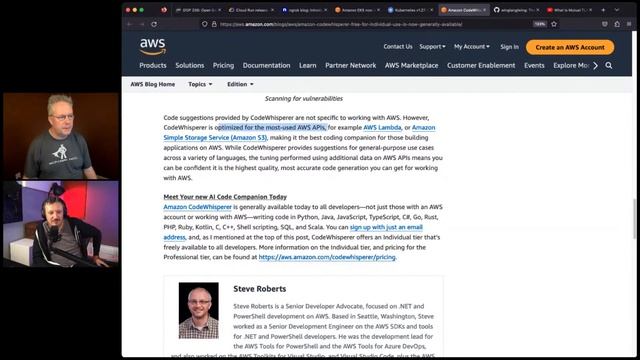Open the Products menu
This screenshot has width=640, height=360.
click(153, 65)
